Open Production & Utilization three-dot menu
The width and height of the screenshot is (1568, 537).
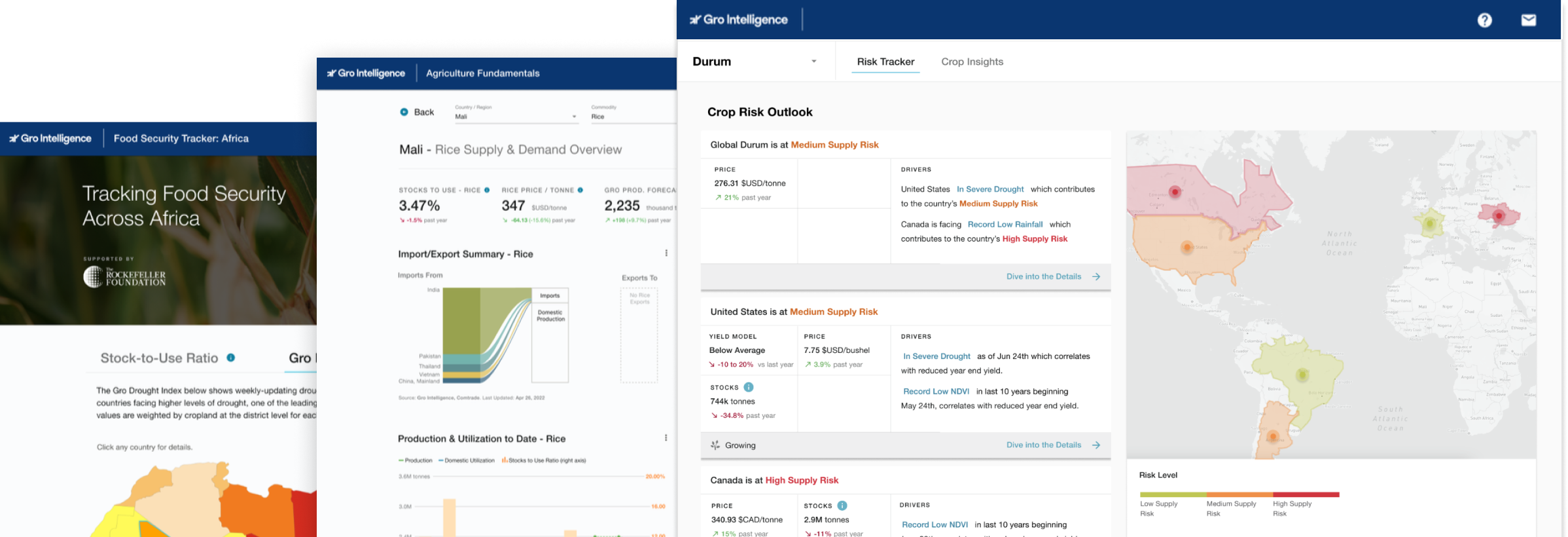coord(666,438)
